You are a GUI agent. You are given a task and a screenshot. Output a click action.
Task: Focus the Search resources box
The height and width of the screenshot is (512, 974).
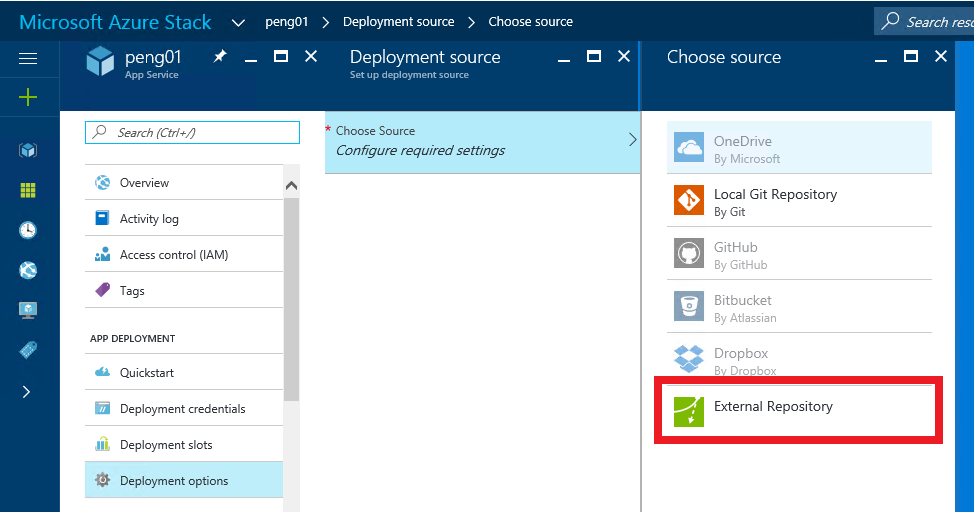pos(924,22)
